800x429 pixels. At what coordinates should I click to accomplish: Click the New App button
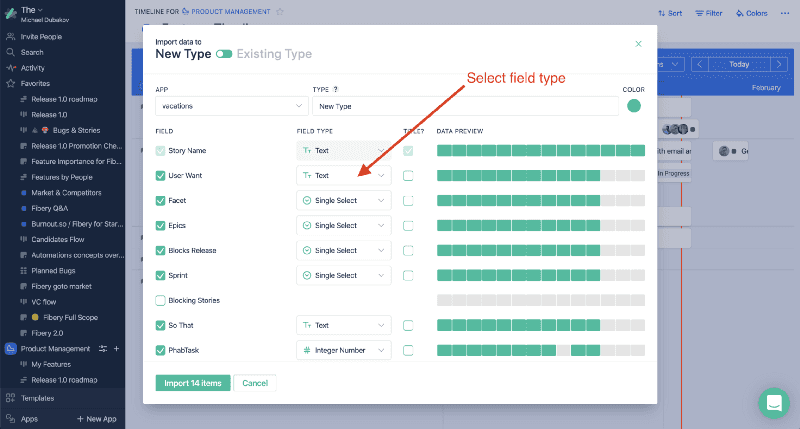pos(96,419)
